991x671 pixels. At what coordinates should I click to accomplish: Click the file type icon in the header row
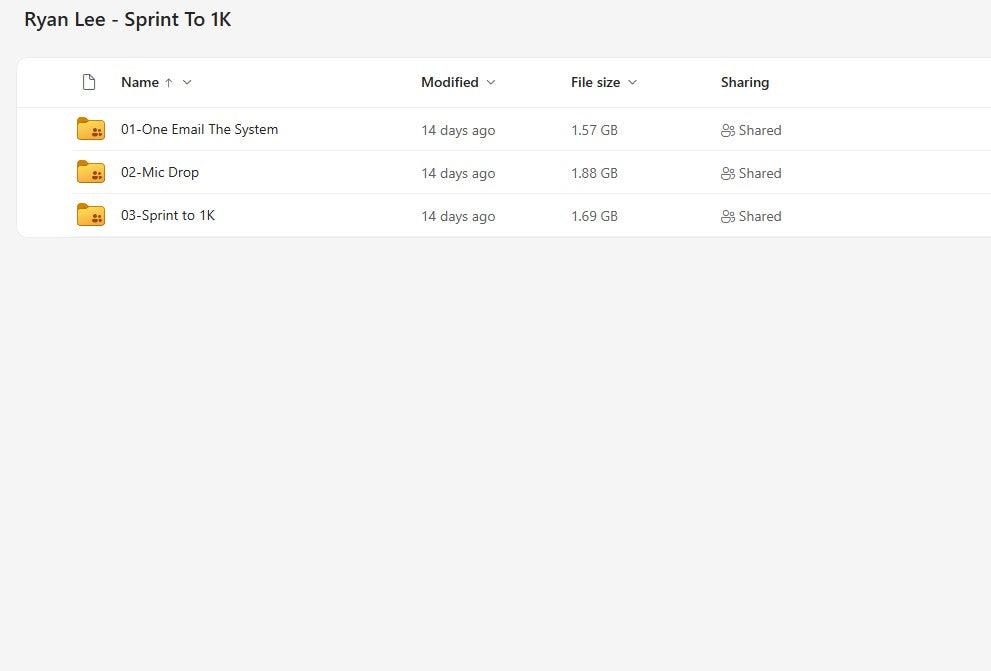click(88, 82)
